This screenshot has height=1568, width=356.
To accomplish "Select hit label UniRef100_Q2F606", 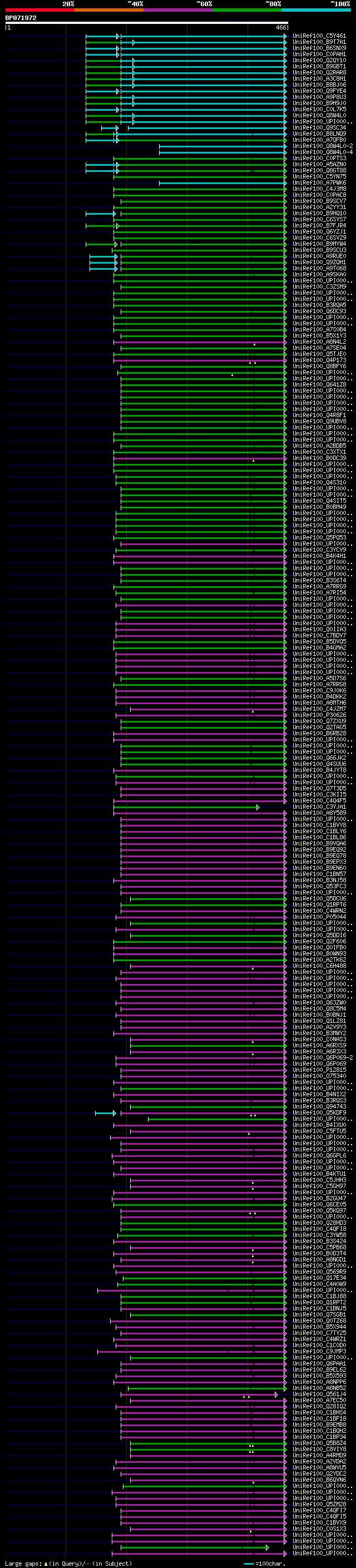I will coord(319,942).
